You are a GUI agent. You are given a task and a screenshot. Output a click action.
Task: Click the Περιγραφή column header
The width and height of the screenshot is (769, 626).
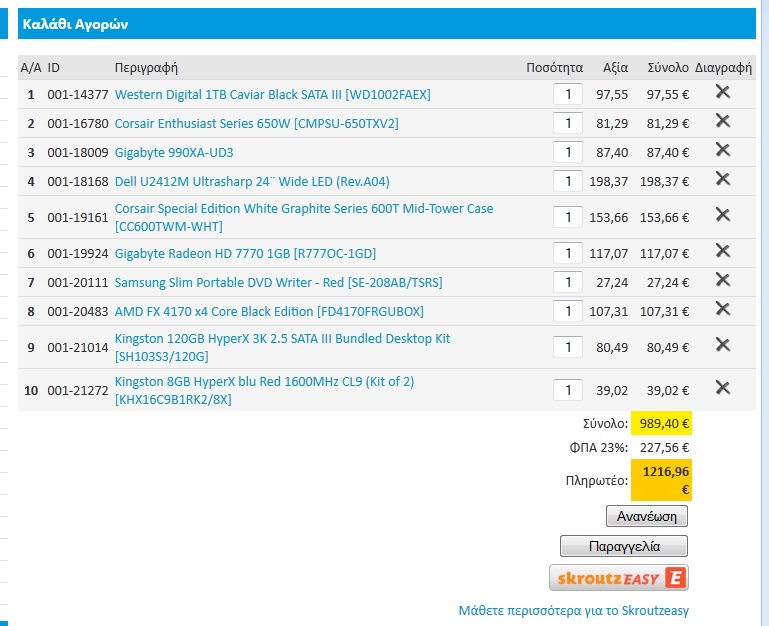[x=146, y=68]
